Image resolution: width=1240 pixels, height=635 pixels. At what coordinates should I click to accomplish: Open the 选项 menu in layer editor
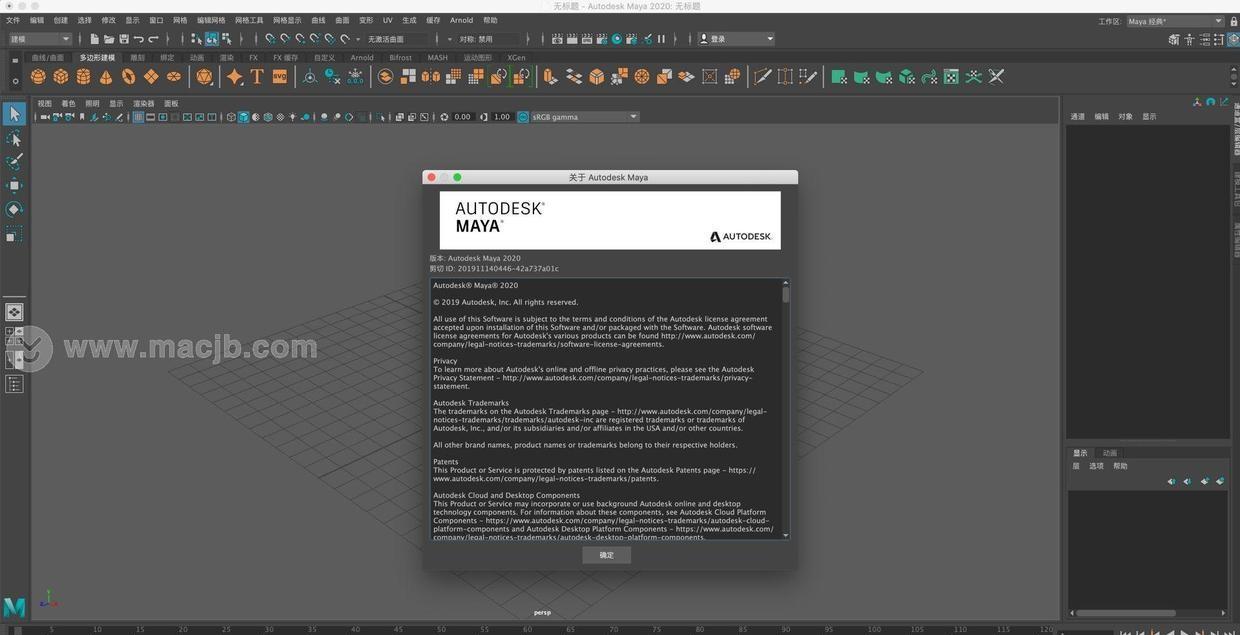(x=1097, y=466)
